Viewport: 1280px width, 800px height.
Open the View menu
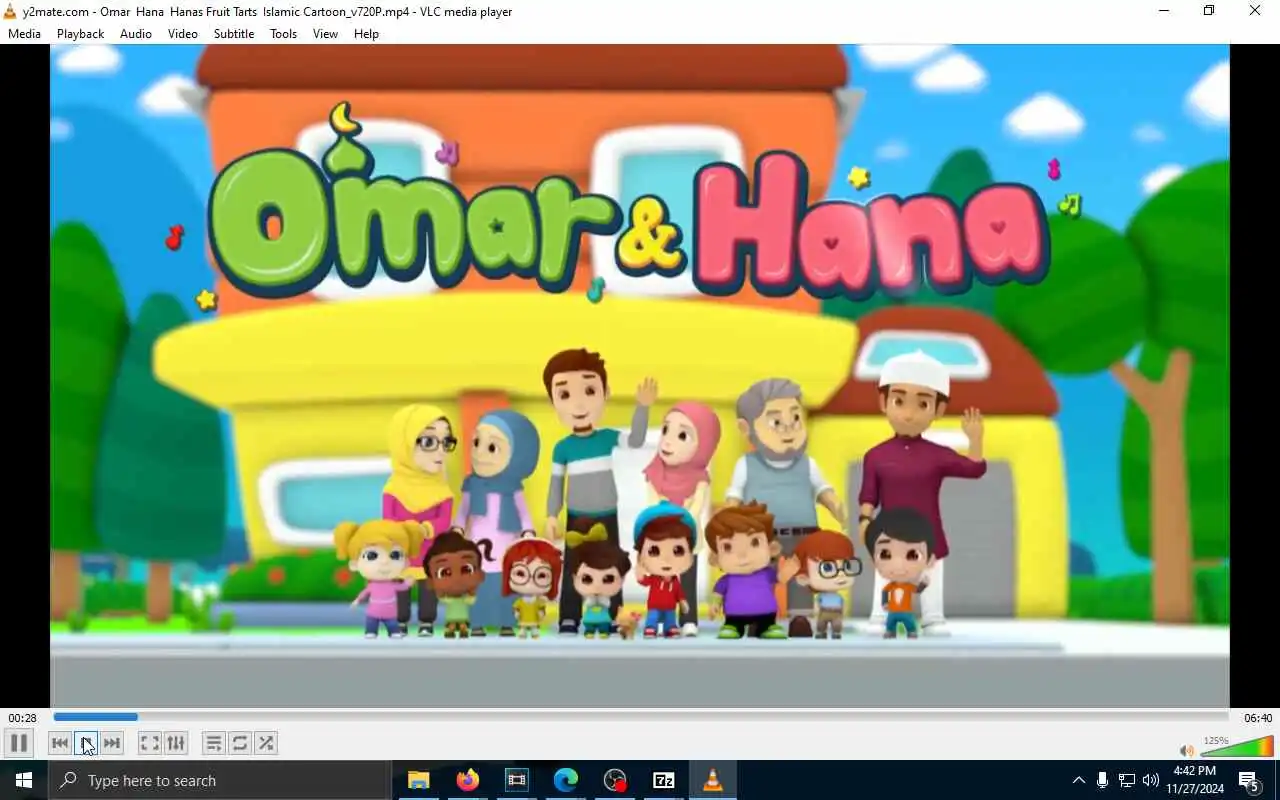(x=325, y=34)
